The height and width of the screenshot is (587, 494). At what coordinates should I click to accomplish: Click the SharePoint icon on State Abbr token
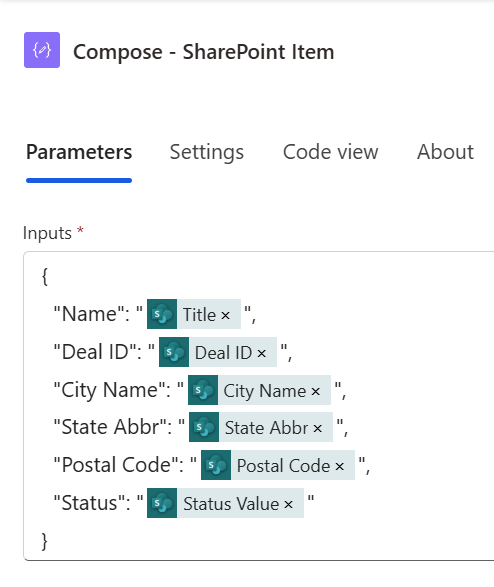click(x=204, y=427)
